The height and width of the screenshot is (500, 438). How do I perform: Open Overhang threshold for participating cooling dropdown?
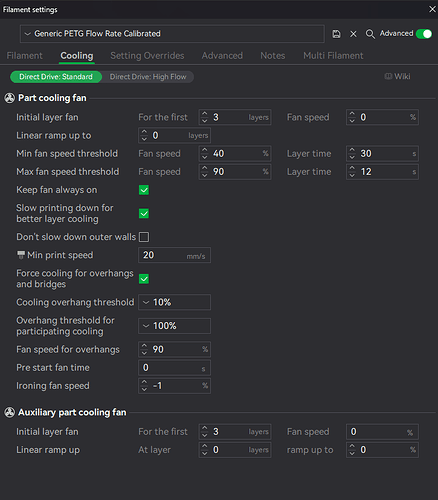(x=174, y=326)
